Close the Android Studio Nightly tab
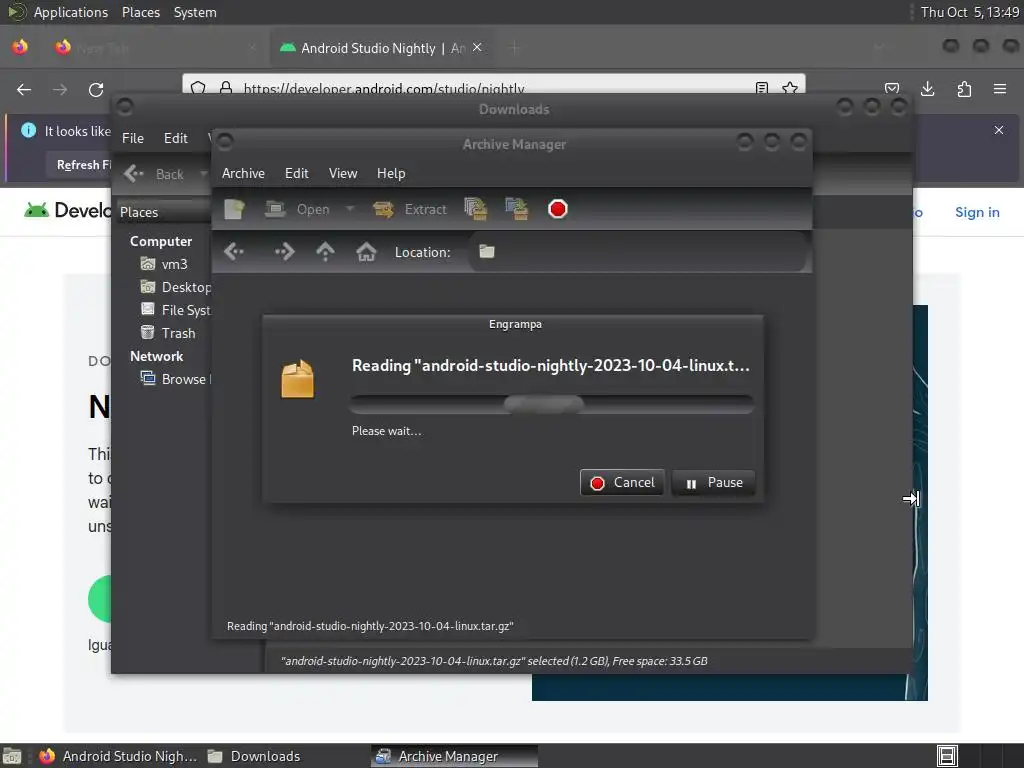The image size is (1024, 768). [477, 47]
